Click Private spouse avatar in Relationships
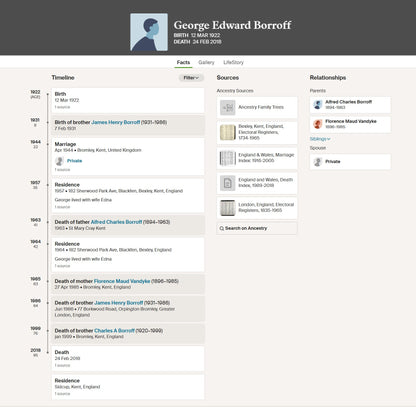This screenshot has width=416, height=407. (x=318, y=162)
